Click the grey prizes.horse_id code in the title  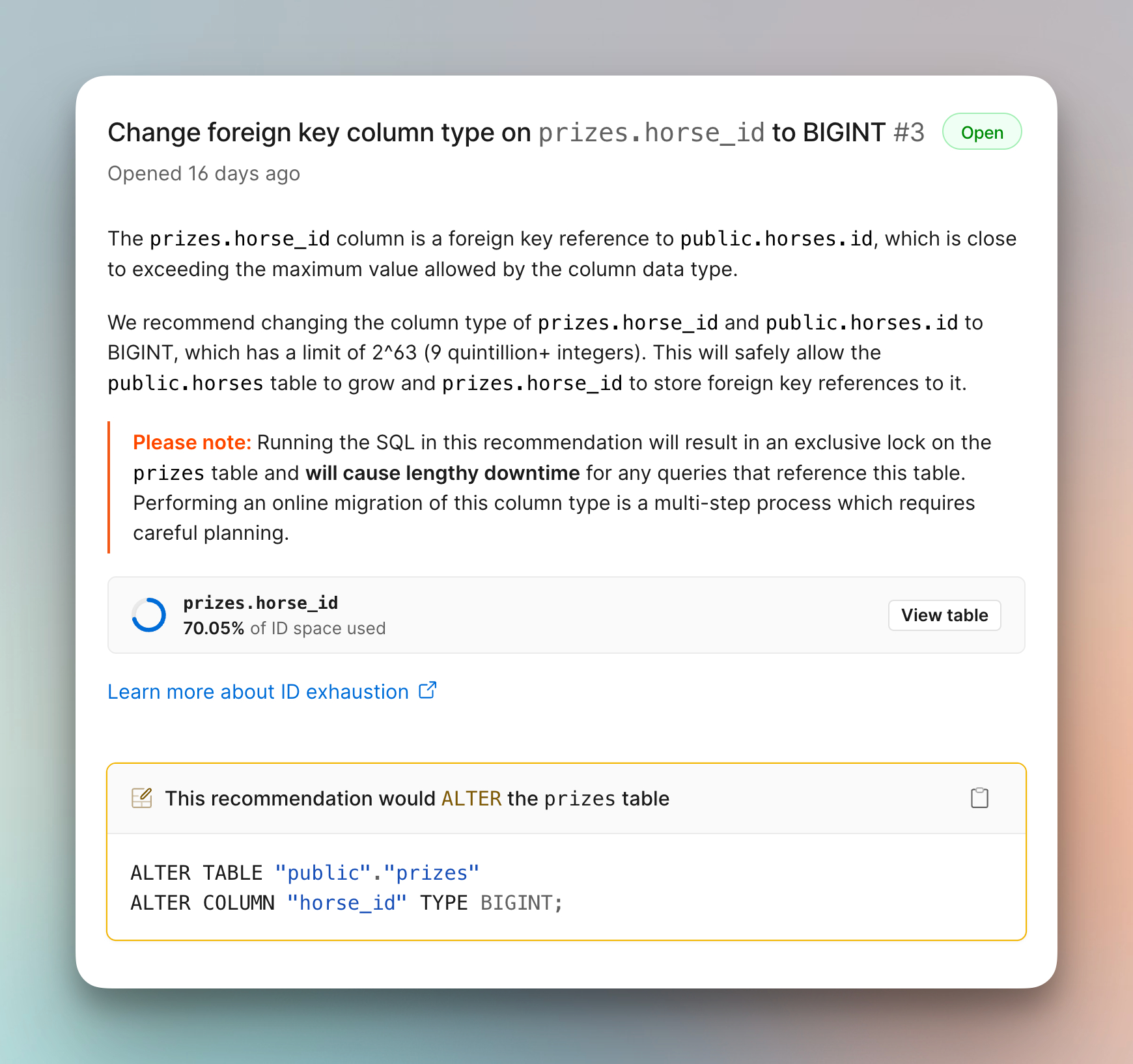(651, 132)
